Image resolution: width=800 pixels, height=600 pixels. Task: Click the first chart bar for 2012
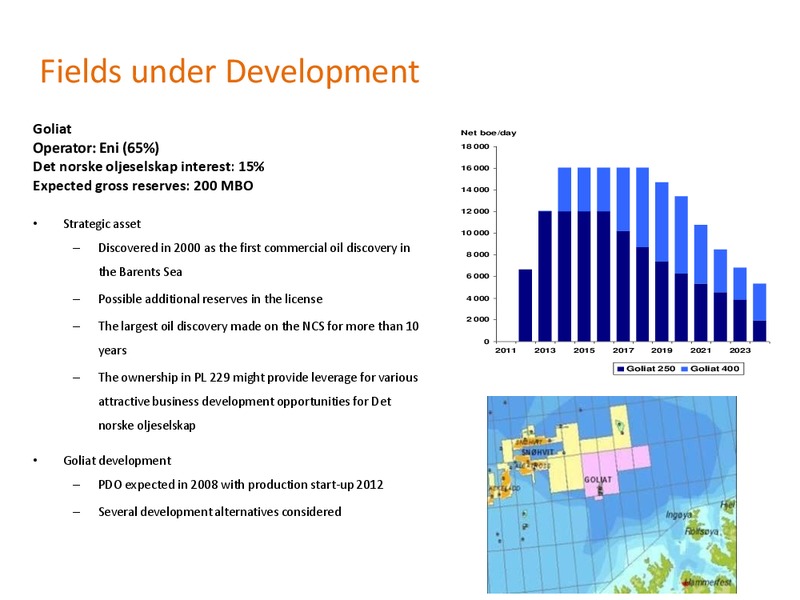[x=526, y=305]
